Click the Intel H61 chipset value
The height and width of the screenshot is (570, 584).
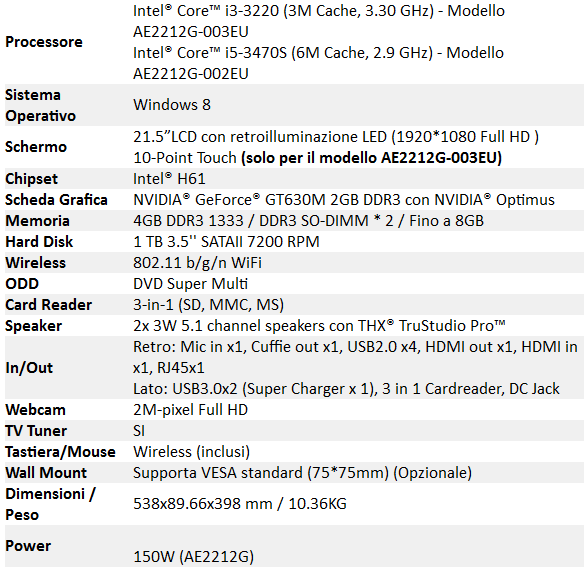[169, 179]
